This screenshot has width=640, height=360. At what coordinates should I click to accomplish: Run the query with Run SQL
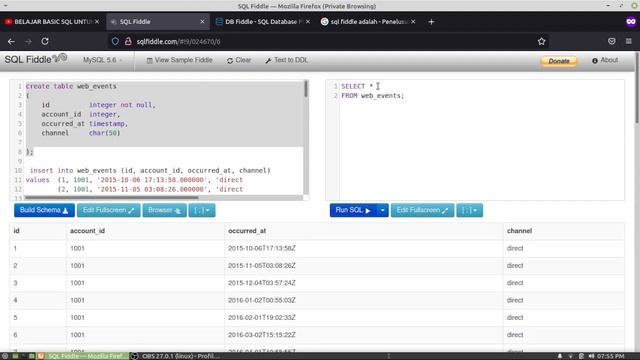coord(353,210)
